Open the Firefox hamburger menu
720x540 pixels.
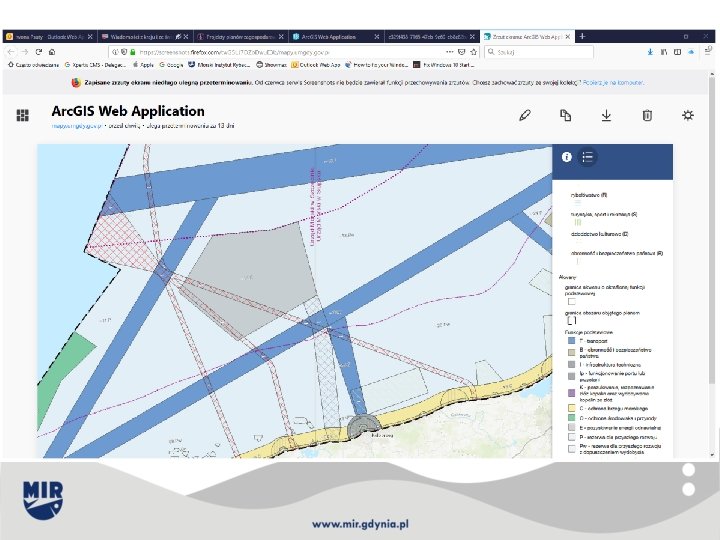click(708, 51)
